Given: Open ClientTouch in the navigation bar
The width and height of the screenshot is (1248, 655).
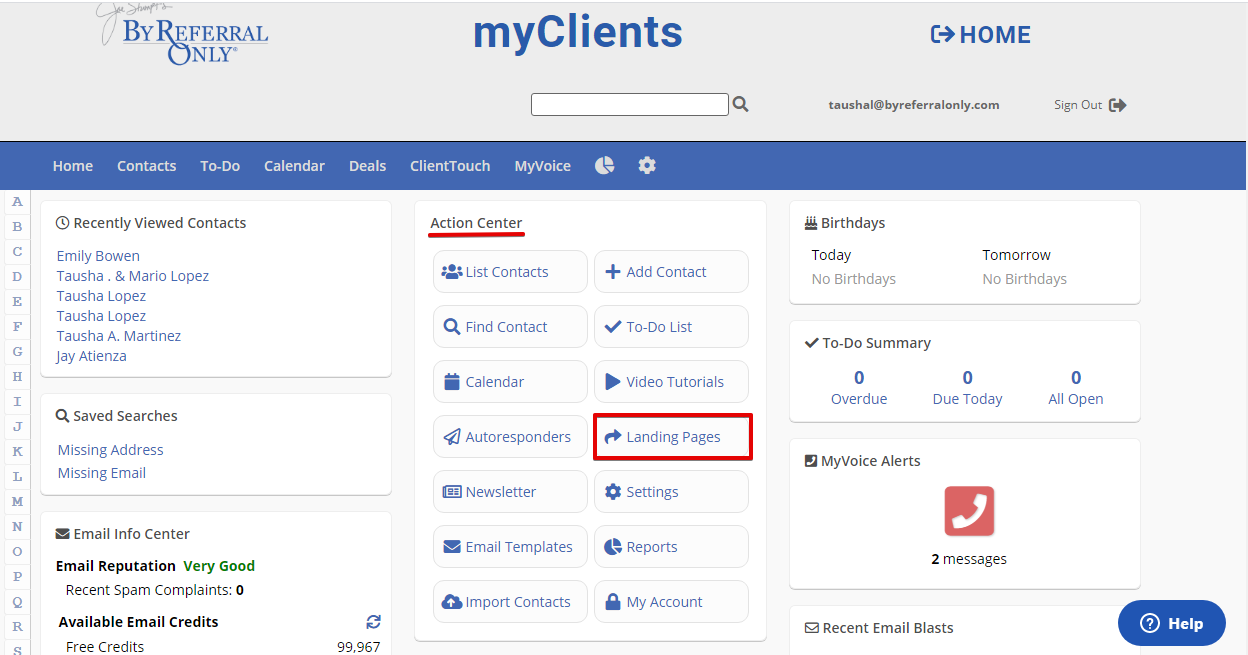Looking at the screenshot, I should tap(450, 166).
